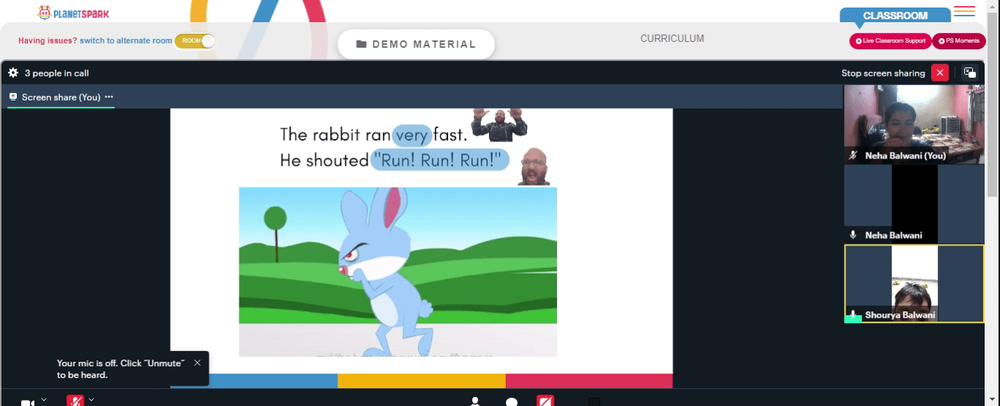Toggle picture-in-picture view icon
Screen dimensions: 1000x406
[969, 73]
